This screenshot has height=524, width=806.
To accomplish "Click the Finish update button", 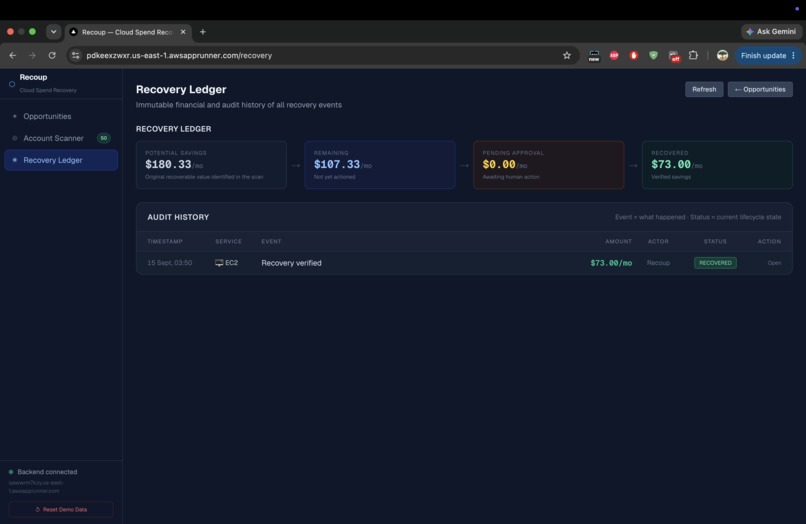I will tap(763, 56).
